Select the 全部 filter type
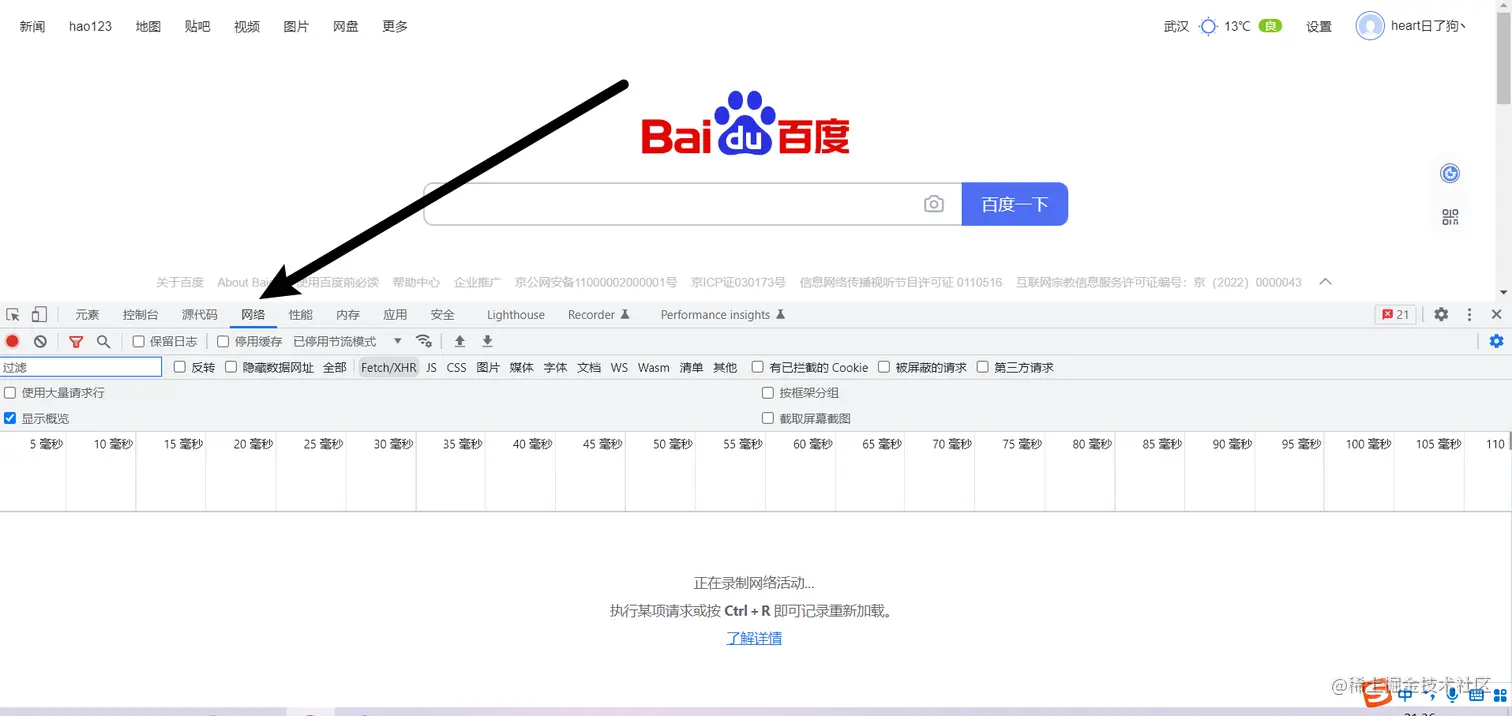The width and height of the screenshot is (1512, 716). click(335, 367)
